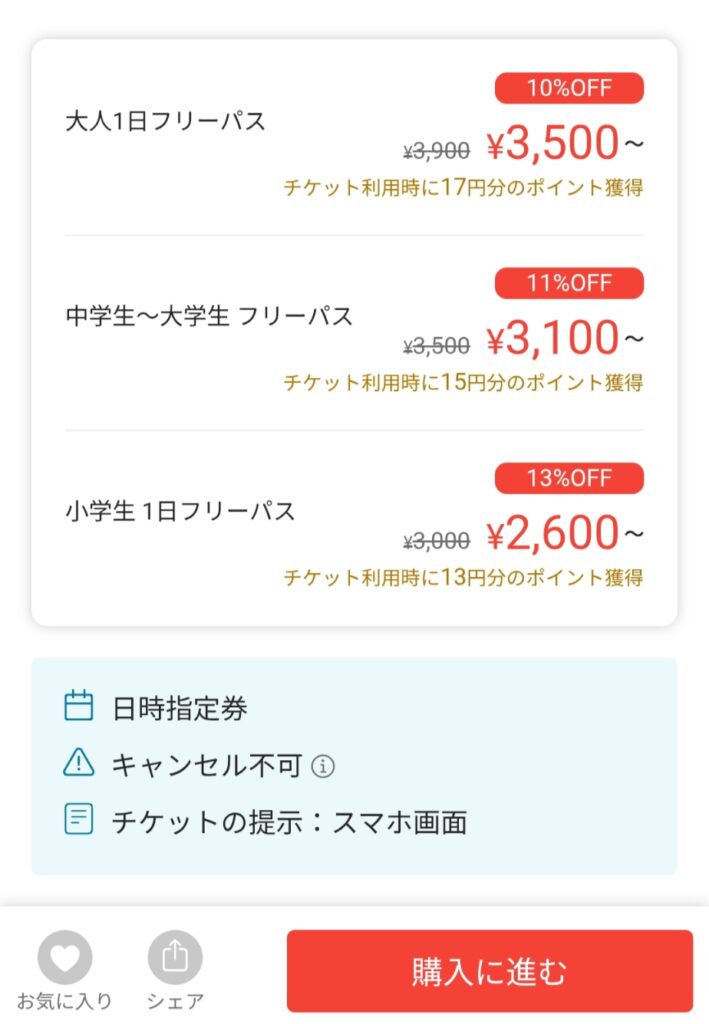
Task: Tap チケットの提示：スマホ画面 text
Action: 289,822
